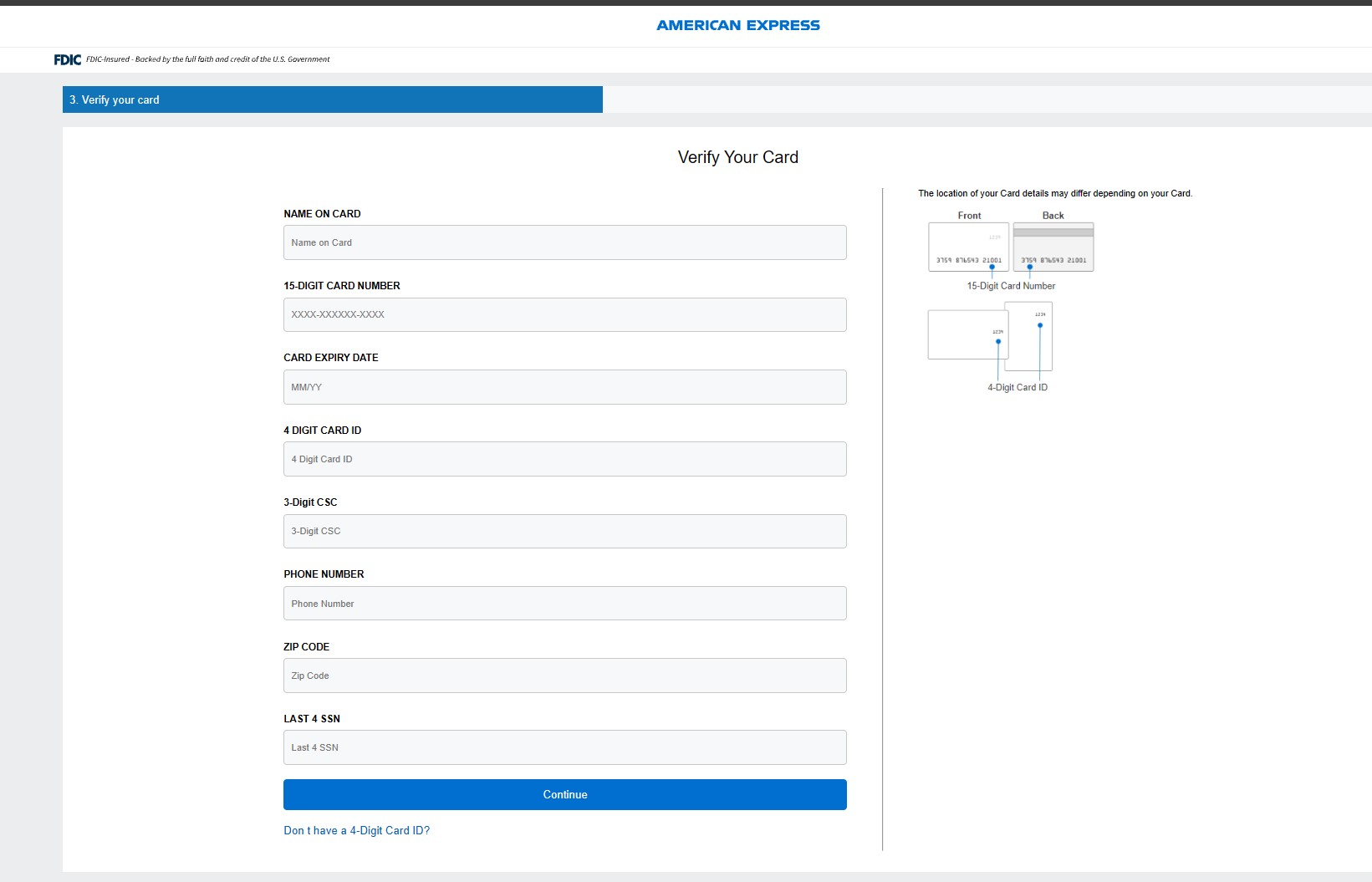Screen dimensions: 1372x882
Task: Click the Phone Number text field
Action: (x=564, y=604)
